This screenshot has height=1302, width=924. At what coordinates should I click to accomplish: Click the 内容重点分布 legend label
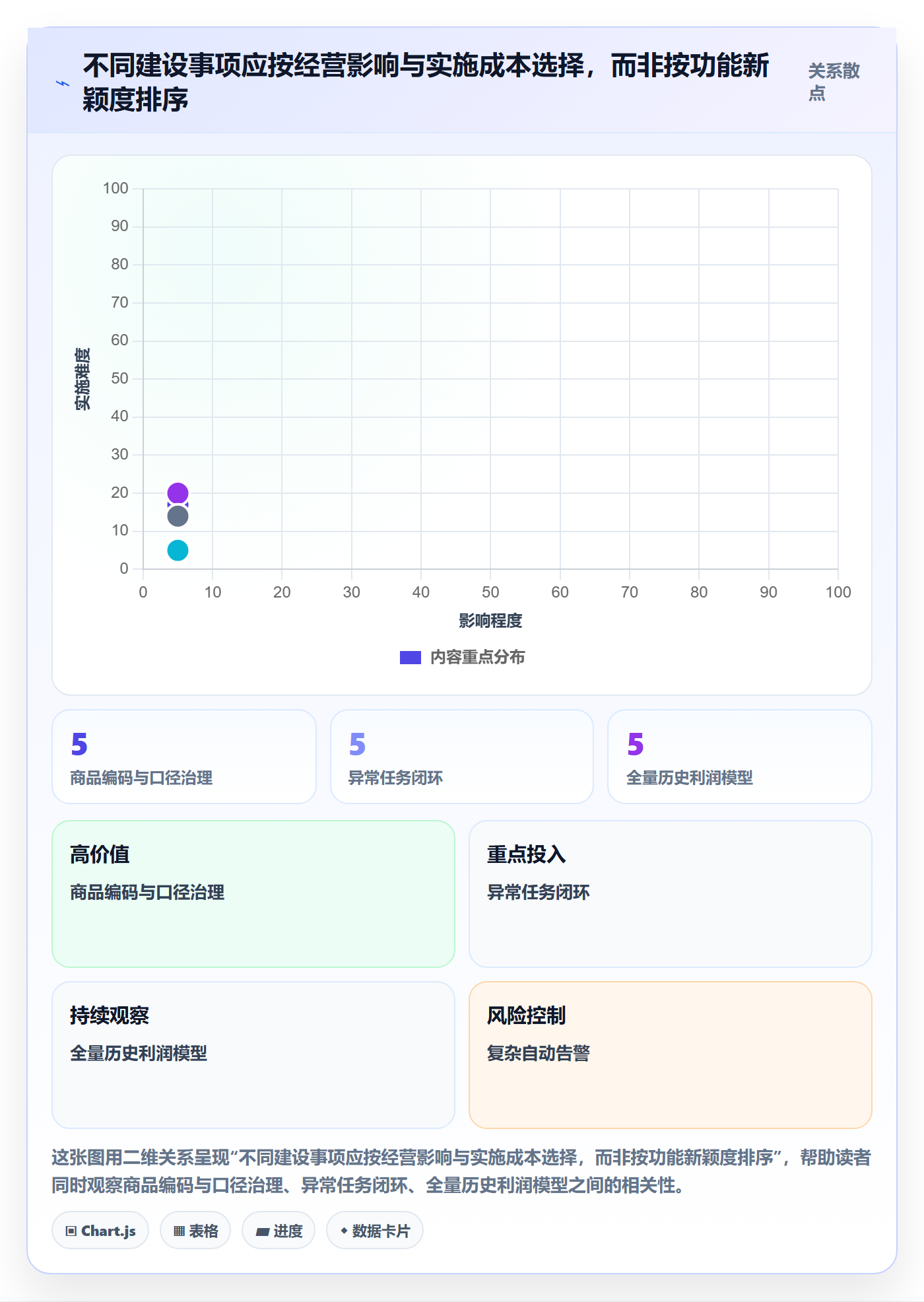(477, 658)
